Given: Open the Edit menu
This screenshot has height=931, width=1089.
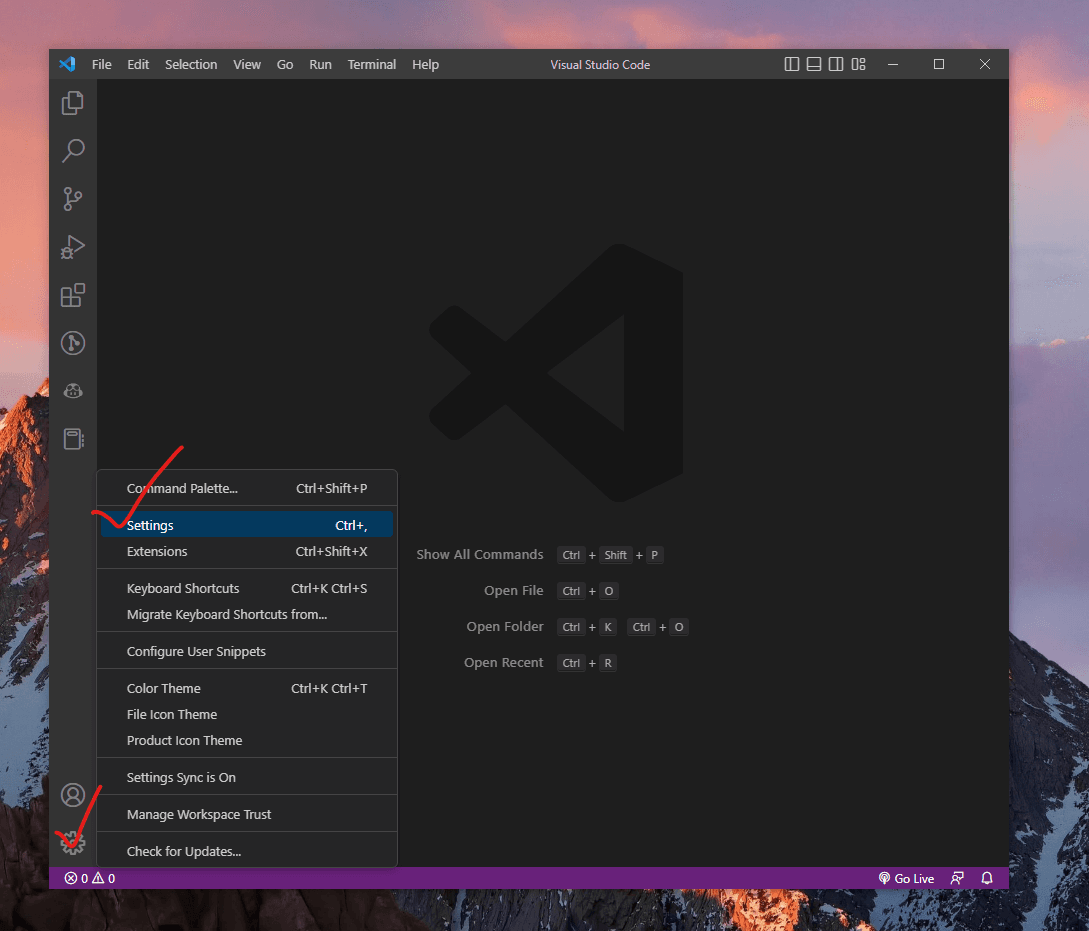Looking at the screenshot, I should pos(138,65).
